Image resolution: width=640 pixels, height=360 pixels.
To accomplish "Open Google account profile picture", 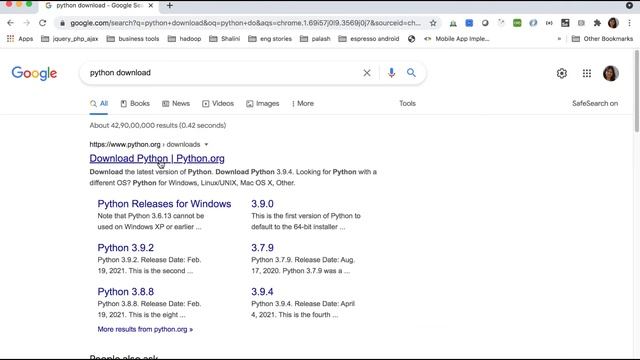I will coord(611,73).
